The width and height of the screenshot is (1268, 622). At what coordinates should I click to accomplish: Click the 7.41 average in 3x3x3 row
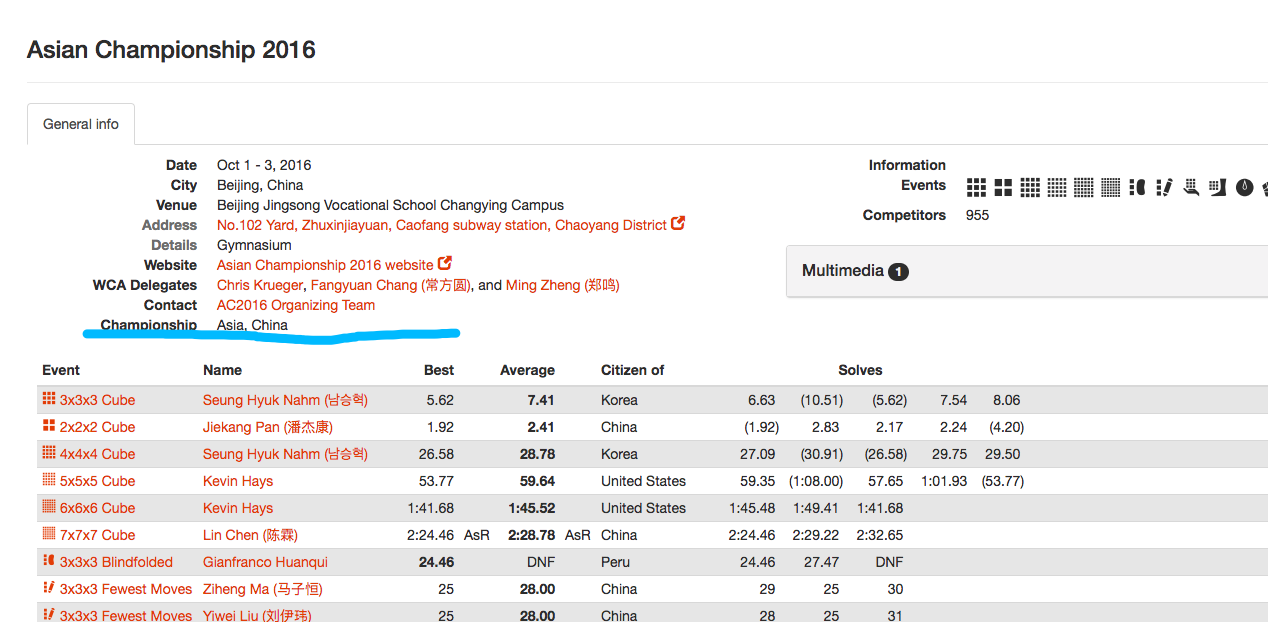click(x=541, y=400)
